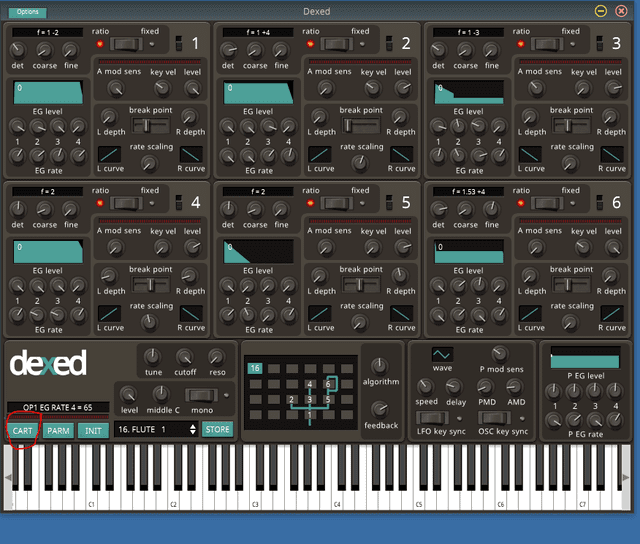
Task: Open the Options menu
Action: [x=28, y=12]
